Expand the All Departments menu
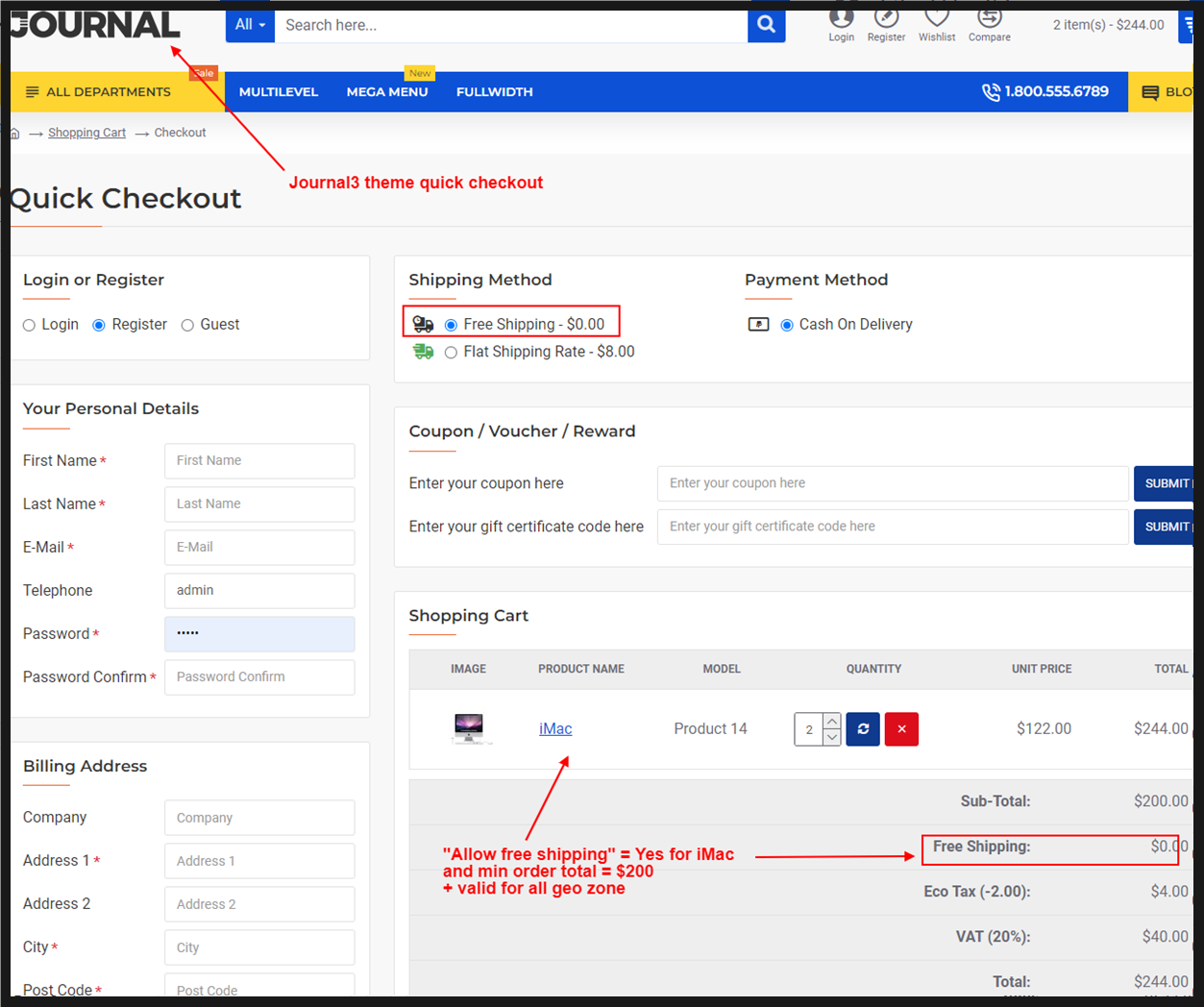1204x1007 pixels. (99, 92)
